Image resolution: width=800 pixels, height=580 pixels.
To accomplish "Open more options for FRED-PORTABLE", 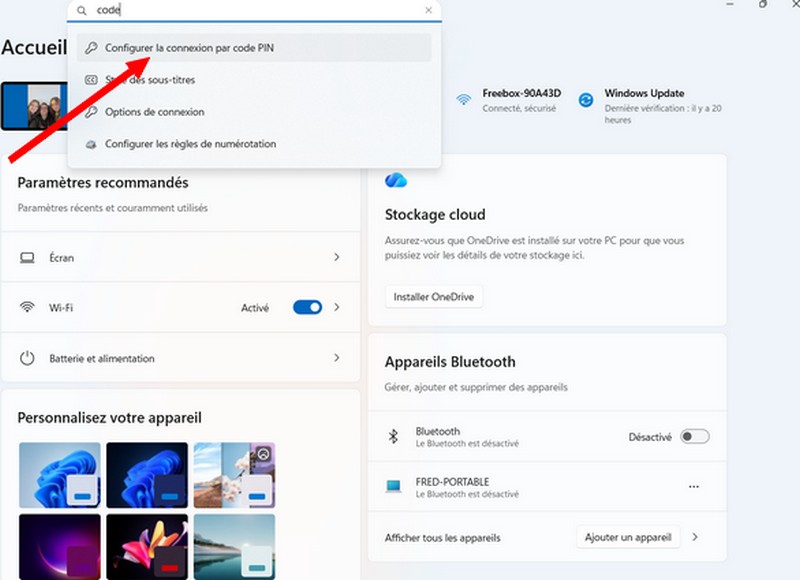I will click(x=693, y=486).
